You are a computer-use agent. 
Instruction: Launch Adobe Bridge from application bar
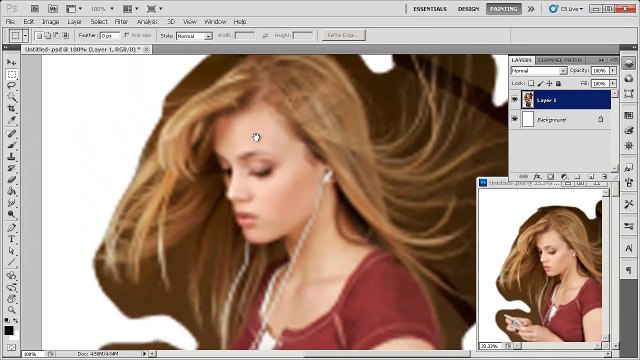click(35, 9)
